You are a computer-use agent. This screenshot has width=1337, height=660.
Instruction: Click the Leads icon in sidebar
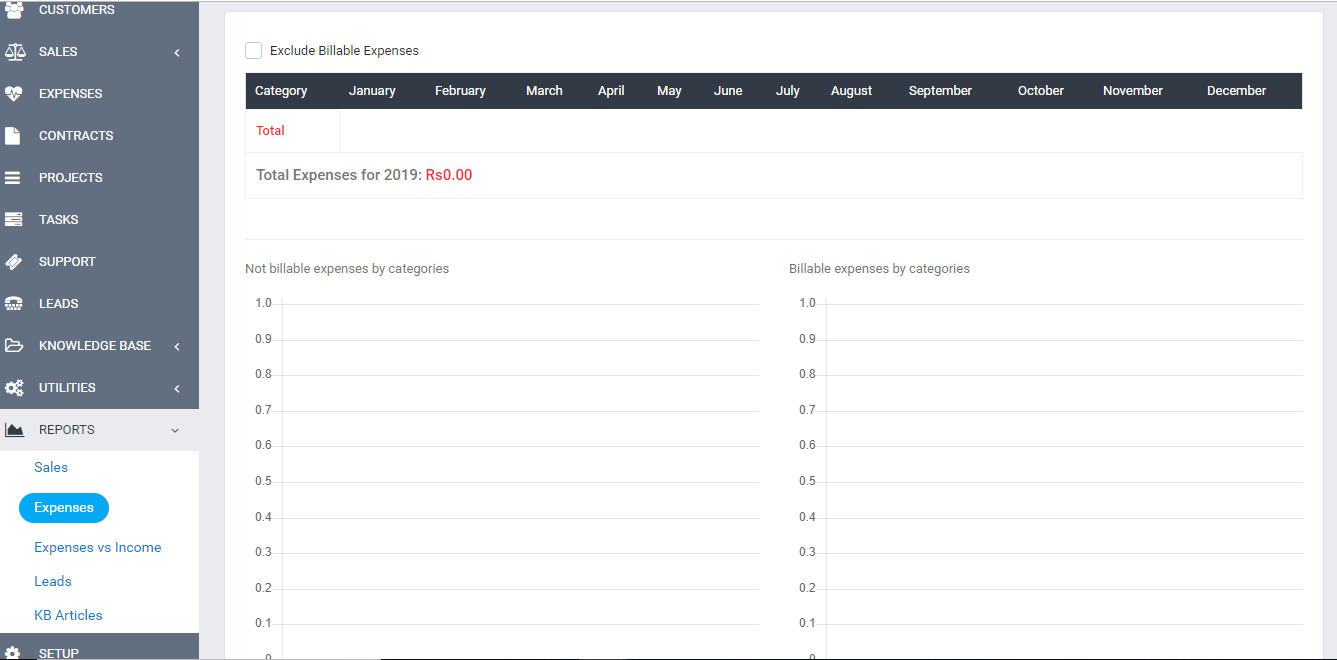pos(14,304)
